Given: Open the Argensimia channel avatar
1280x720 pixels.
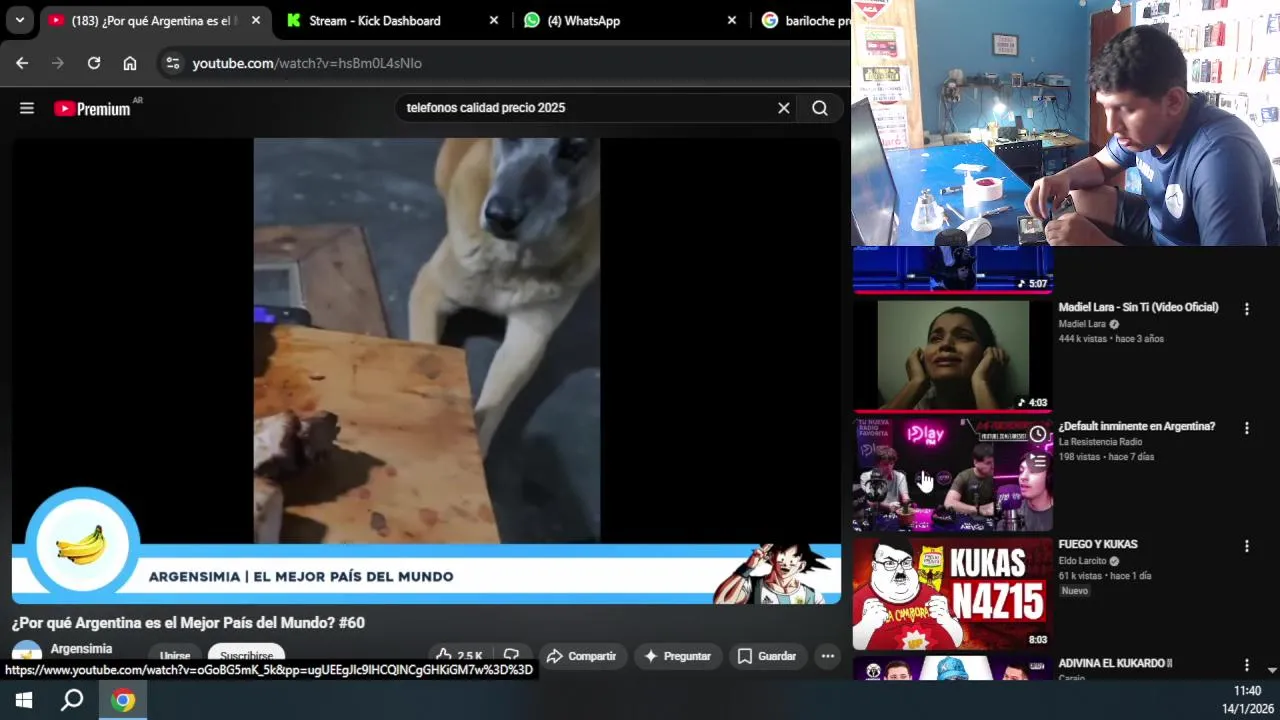Looking at the screenshot, I should [x=27, y=654].
